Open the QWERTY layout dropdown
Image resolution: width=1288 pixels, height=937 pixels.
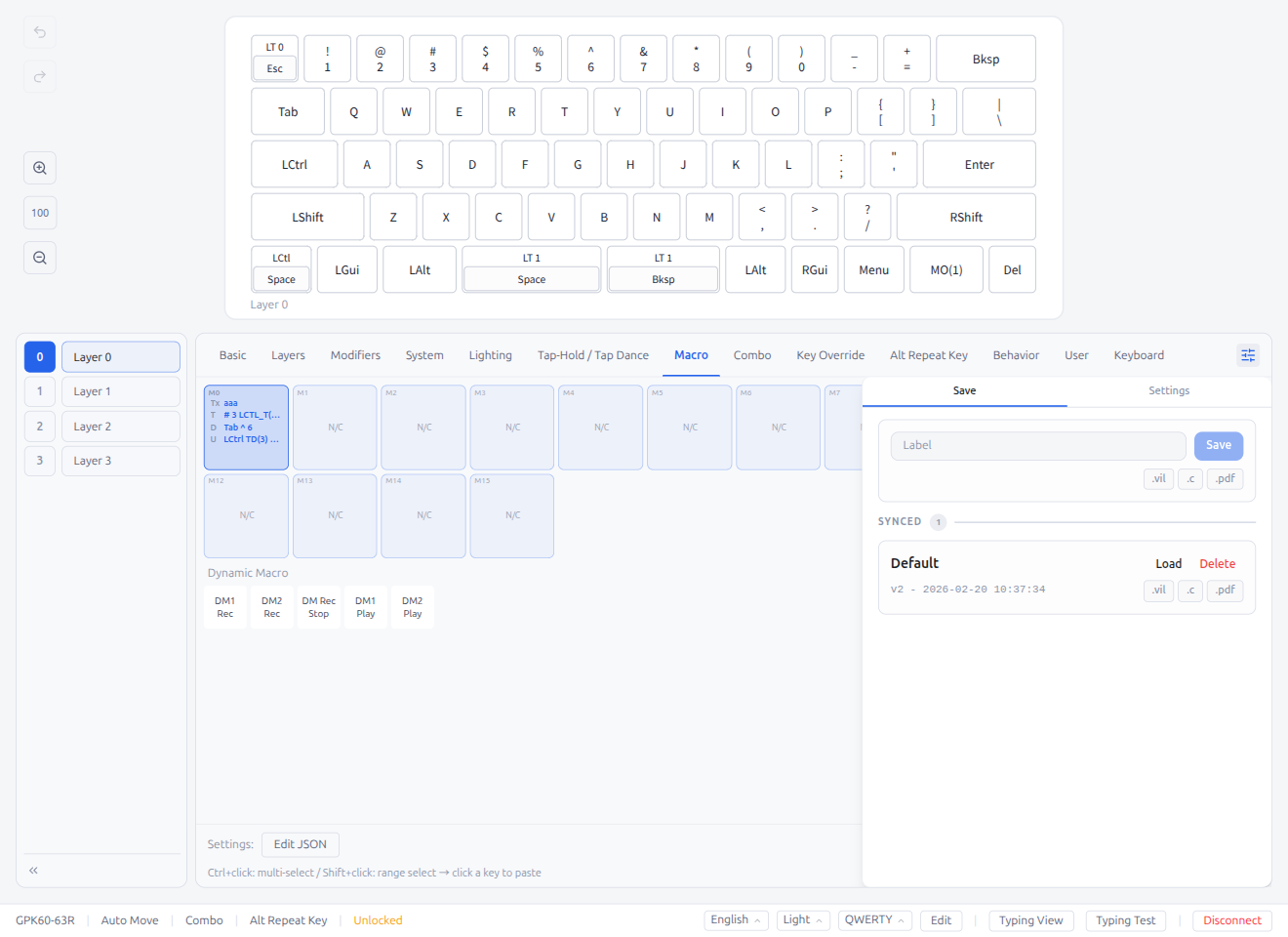[x=874, y=920]
